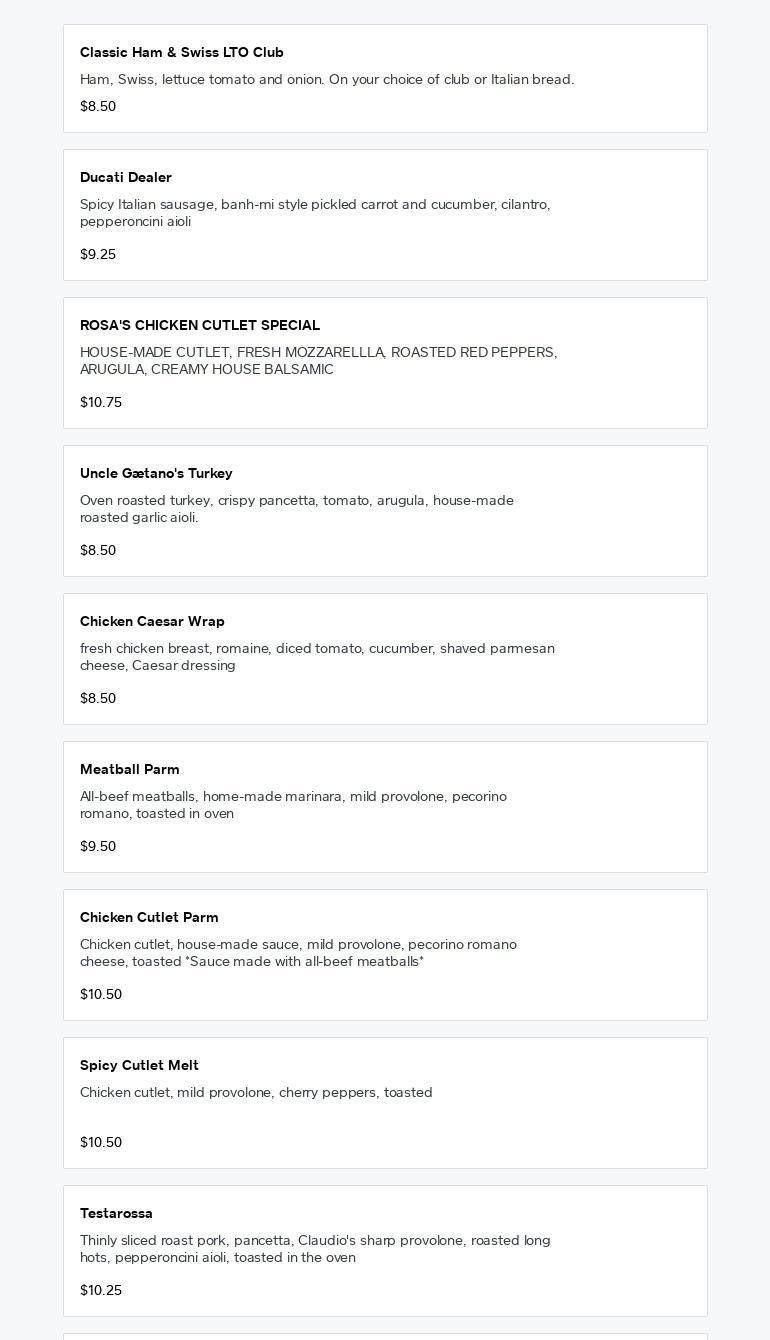Select the Spicy Cutlet Melt title
The image size is (770, 1340).
139,1065
